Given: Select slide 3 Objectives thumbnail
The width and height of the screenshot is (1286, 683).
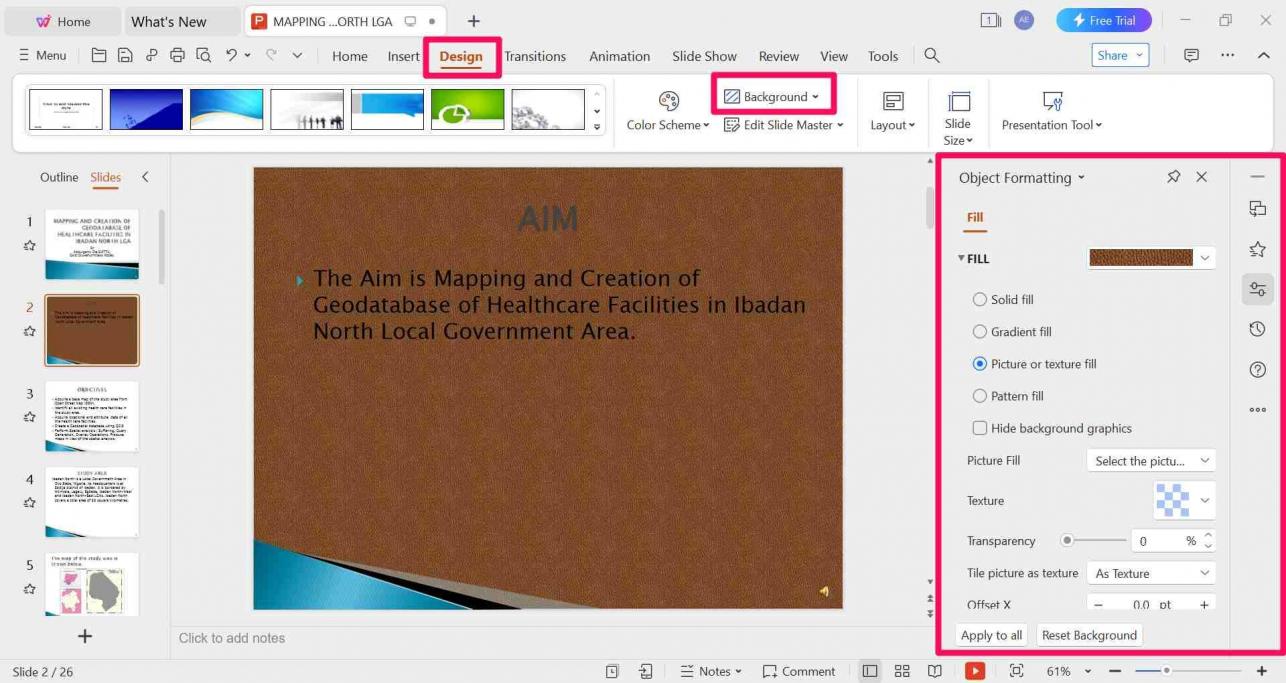Looking at the screenshot, I should tap(92, 416).
